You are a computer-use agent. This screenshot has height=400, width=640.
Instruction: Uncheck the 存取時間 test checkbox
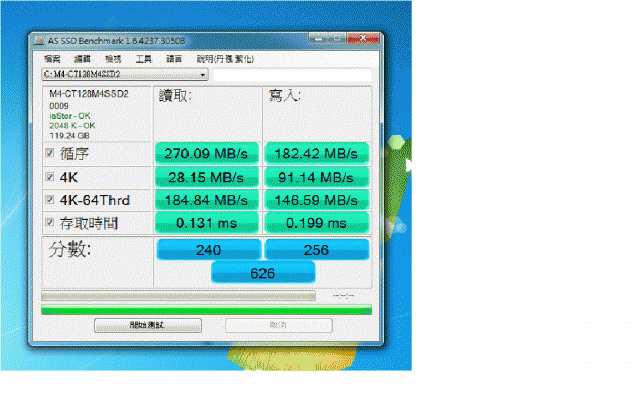pyautogui.click(x=49, y=222)
